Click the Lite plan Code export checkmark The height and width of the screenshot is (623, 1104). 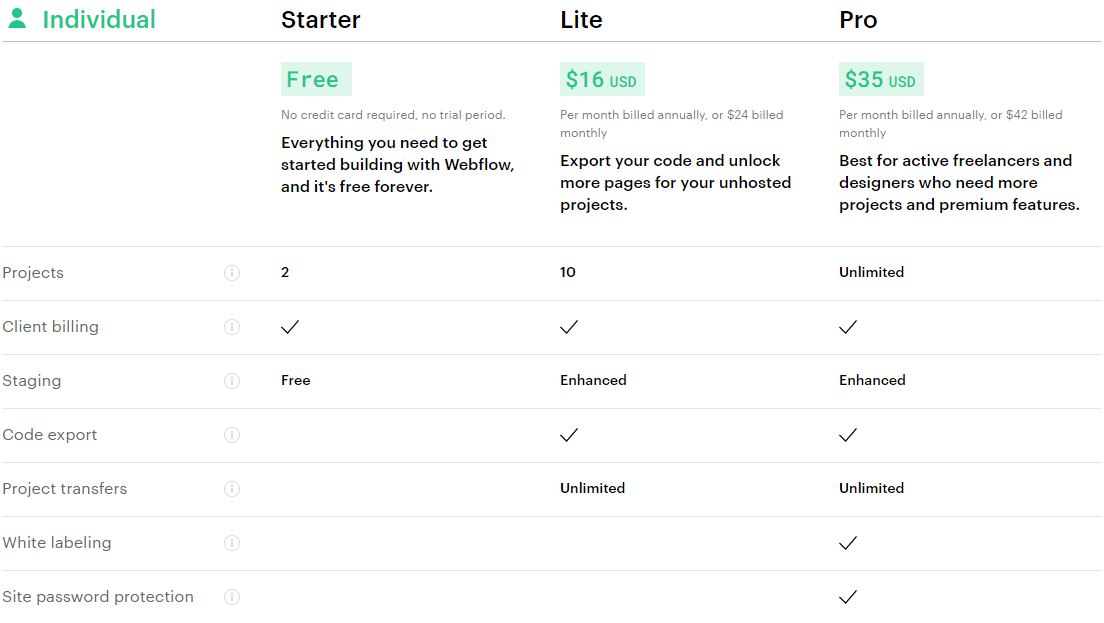(x=569, y=435)
